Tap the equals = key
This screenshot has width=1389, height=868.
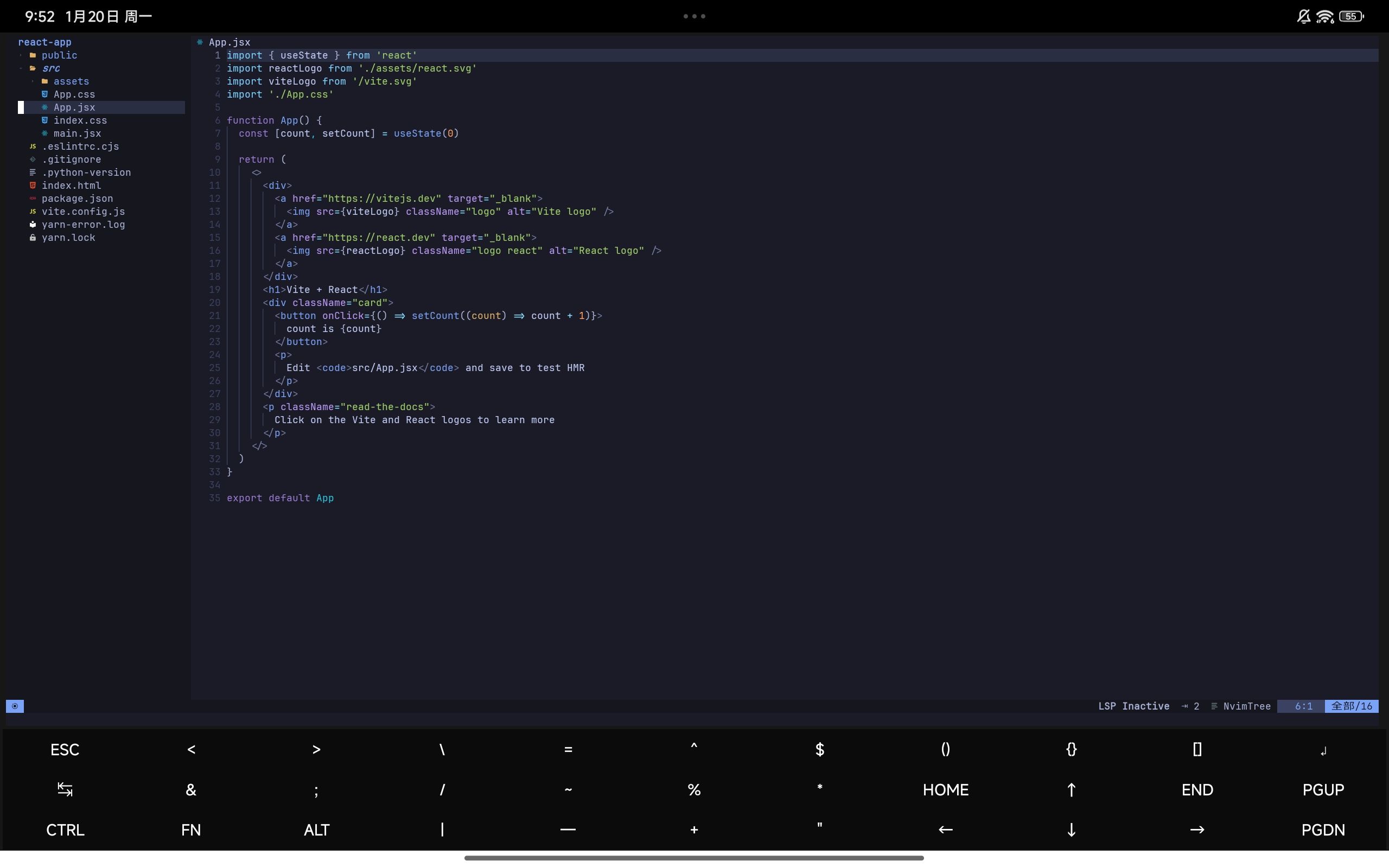pyautogui.click(x=568, y=749)
